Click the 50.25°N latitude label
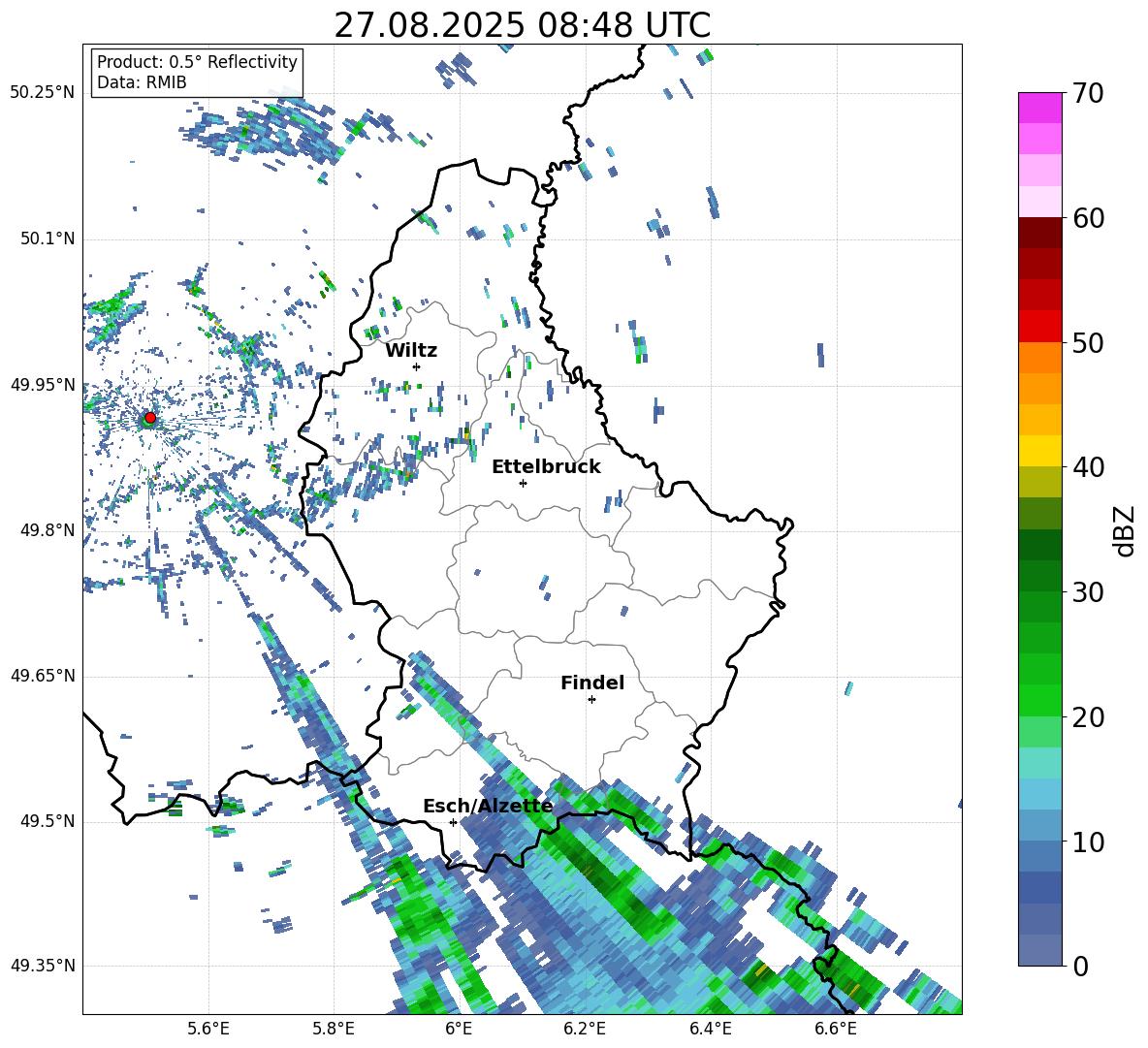 (x=43, y=93)
